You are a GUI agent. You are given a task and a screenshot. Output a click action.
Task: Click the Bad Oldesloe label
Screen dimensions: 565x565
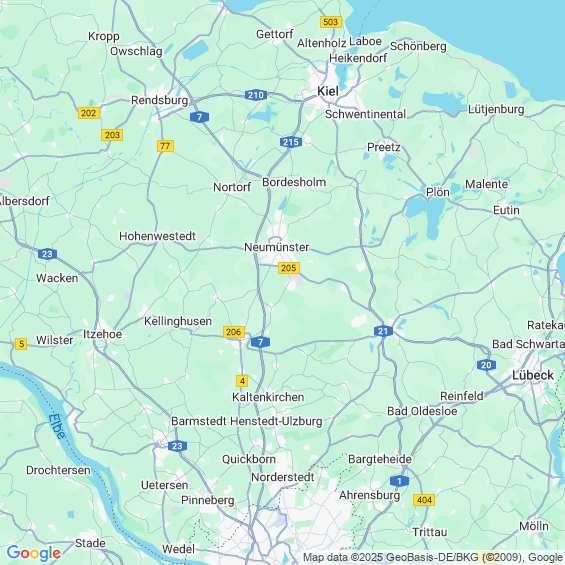(x=422, y=411)
